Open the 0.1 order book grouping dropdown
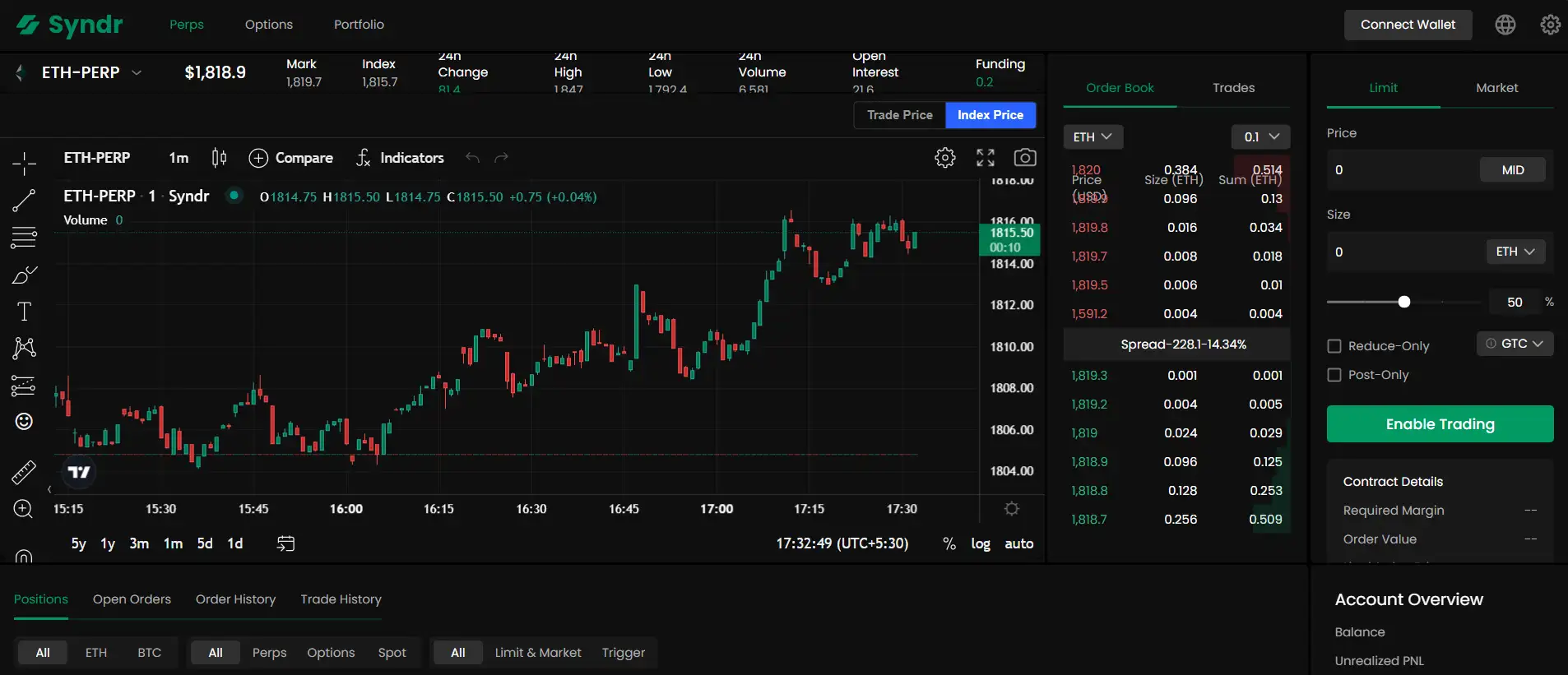This screenshot has height=675, width=1568. [1260, 136]
